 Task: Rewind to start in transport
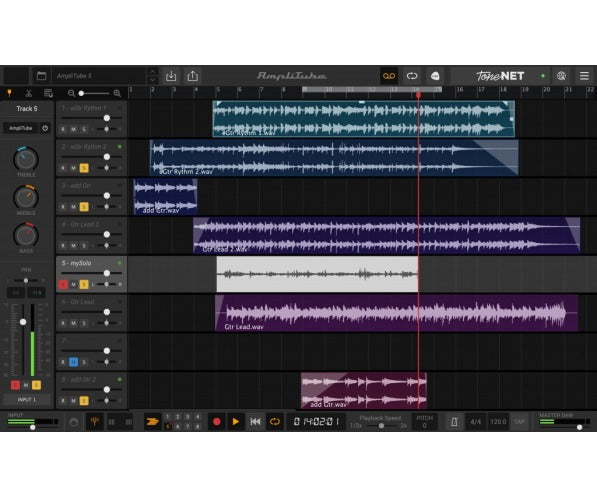255,422
